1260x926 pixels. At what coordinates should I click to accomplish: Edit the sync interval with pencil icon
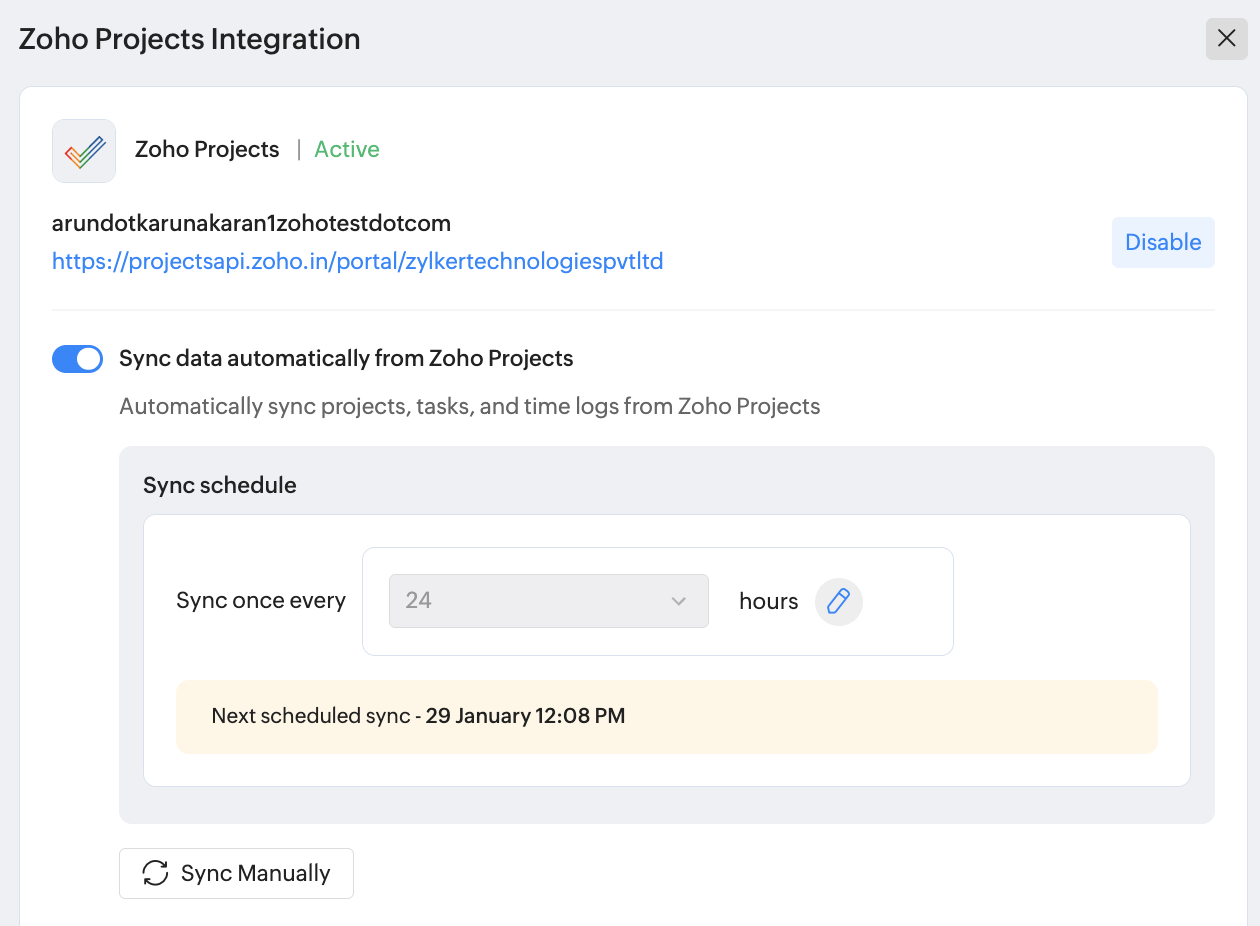(x=838, y=601)
